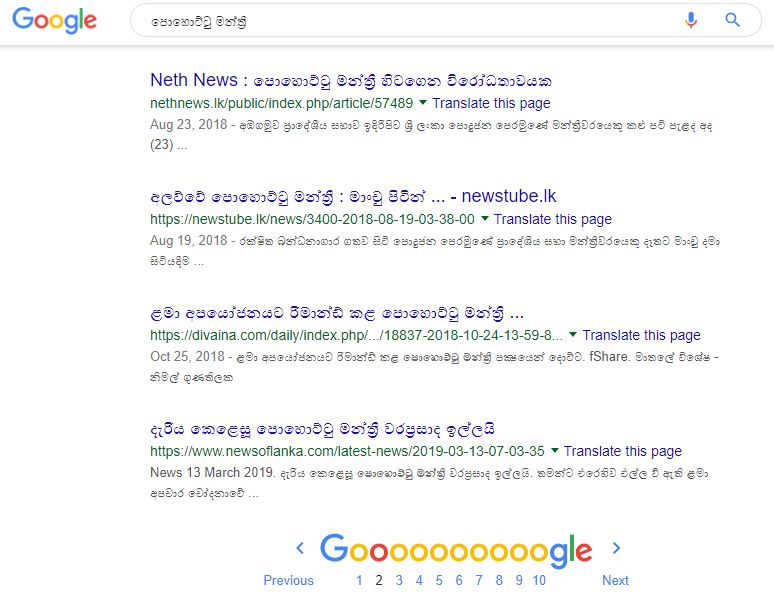Translate the newsoflanka.com result page
Image resolution: width=774 pixels, height=597 pixels.
(622, 451)
